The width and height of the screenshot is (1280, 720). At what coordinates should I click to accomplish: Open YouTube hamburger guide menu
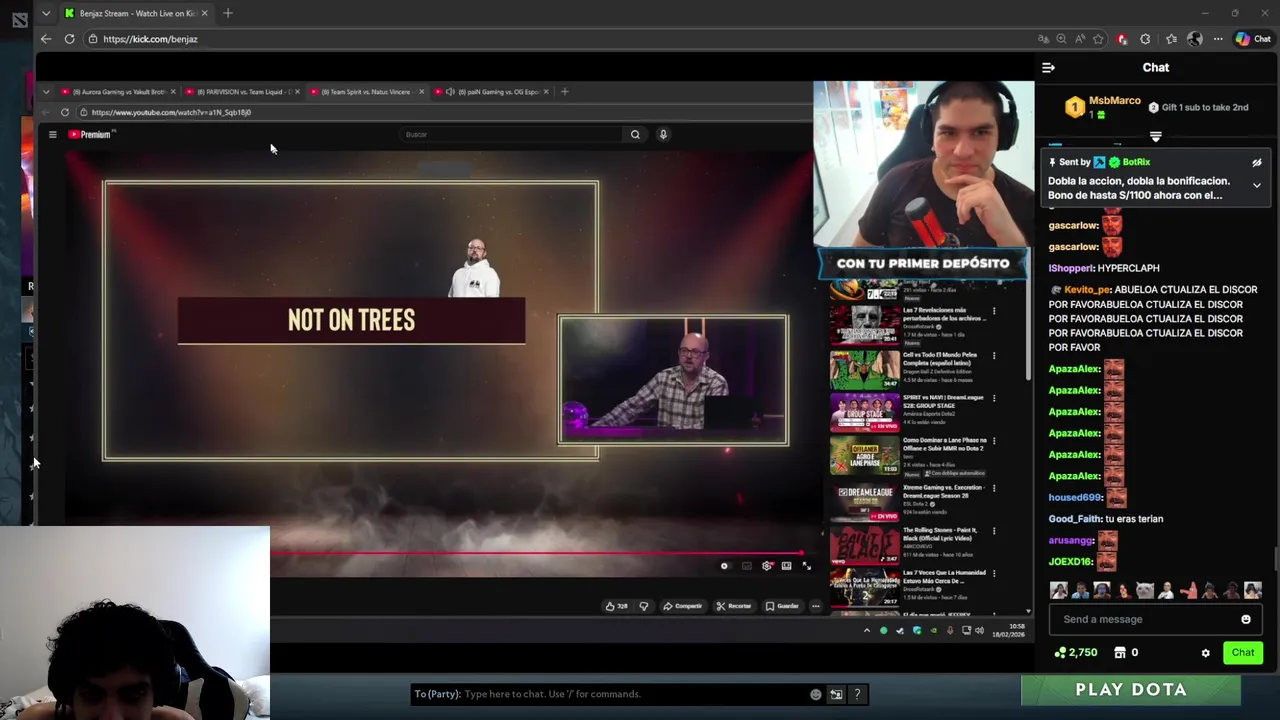coord(52,134)
